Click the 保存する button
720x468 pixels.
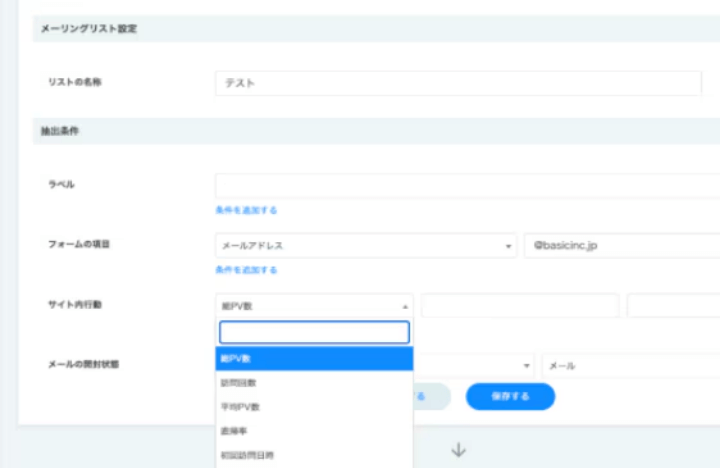(510, 397)
